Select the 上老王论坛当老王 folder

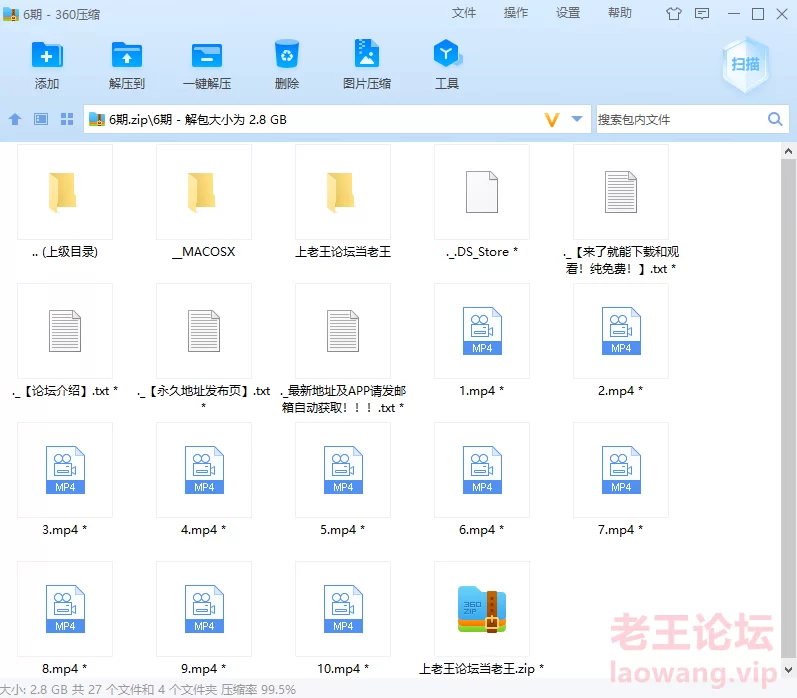point(343,203)
